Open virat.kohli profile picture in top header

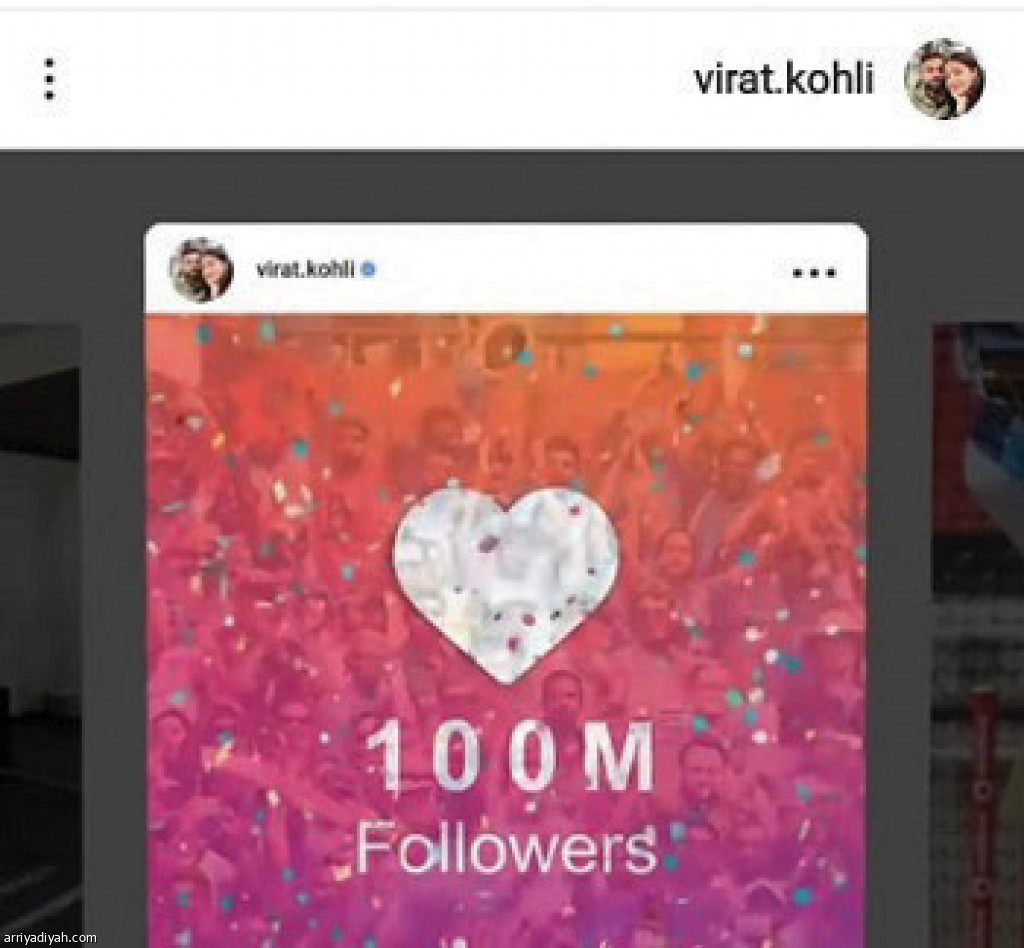tap(944, 79)
